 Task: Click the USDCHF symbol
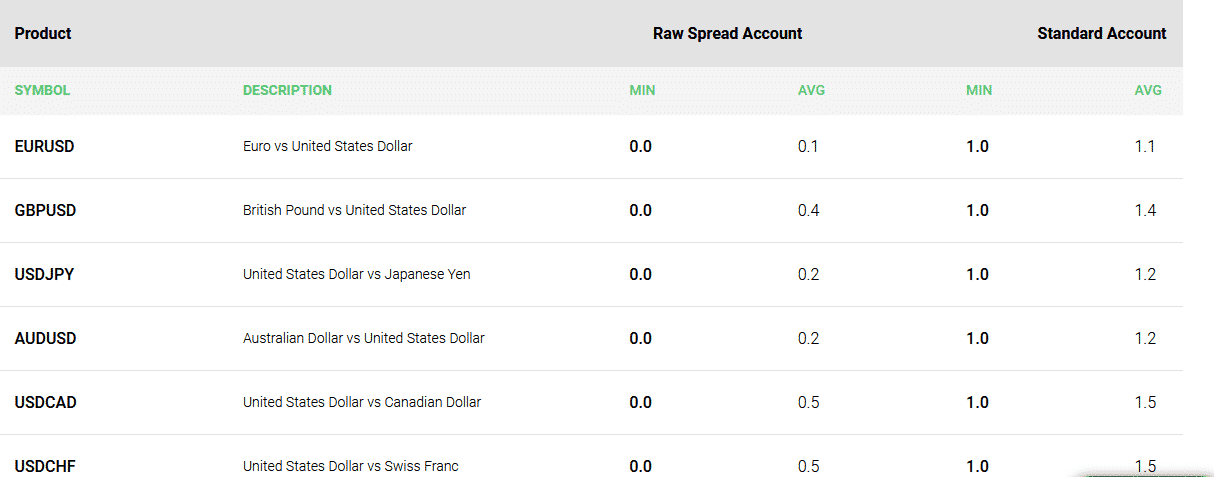(45, 466)
